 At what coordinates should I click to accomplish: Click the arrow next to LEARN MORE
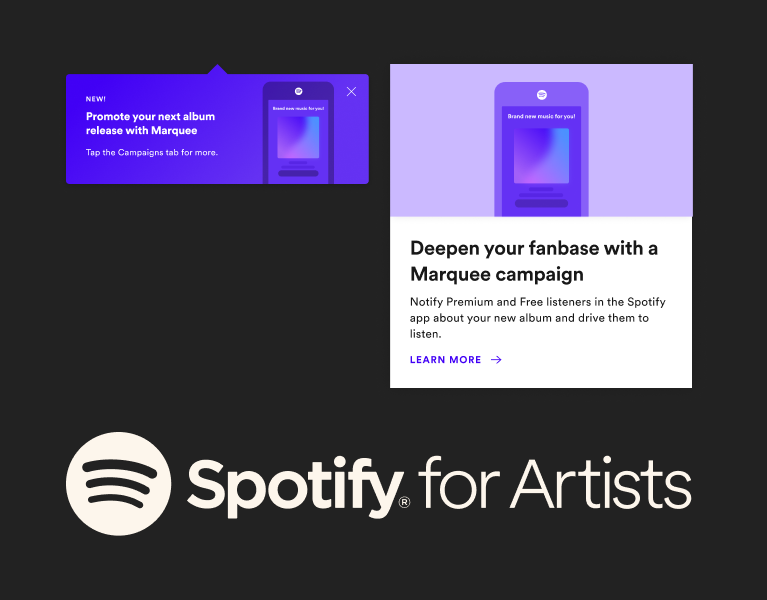coord(496,360)
